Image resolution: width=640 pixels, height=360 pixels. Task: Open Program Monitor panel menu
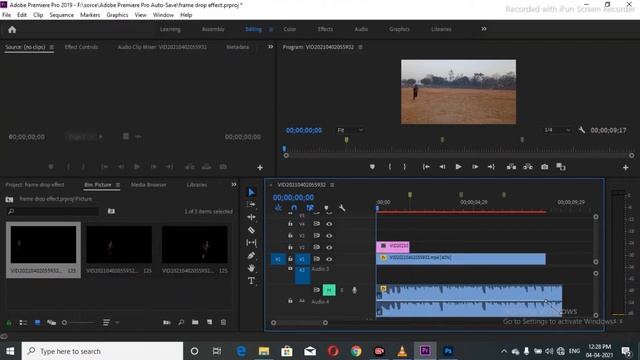(360, 47)
